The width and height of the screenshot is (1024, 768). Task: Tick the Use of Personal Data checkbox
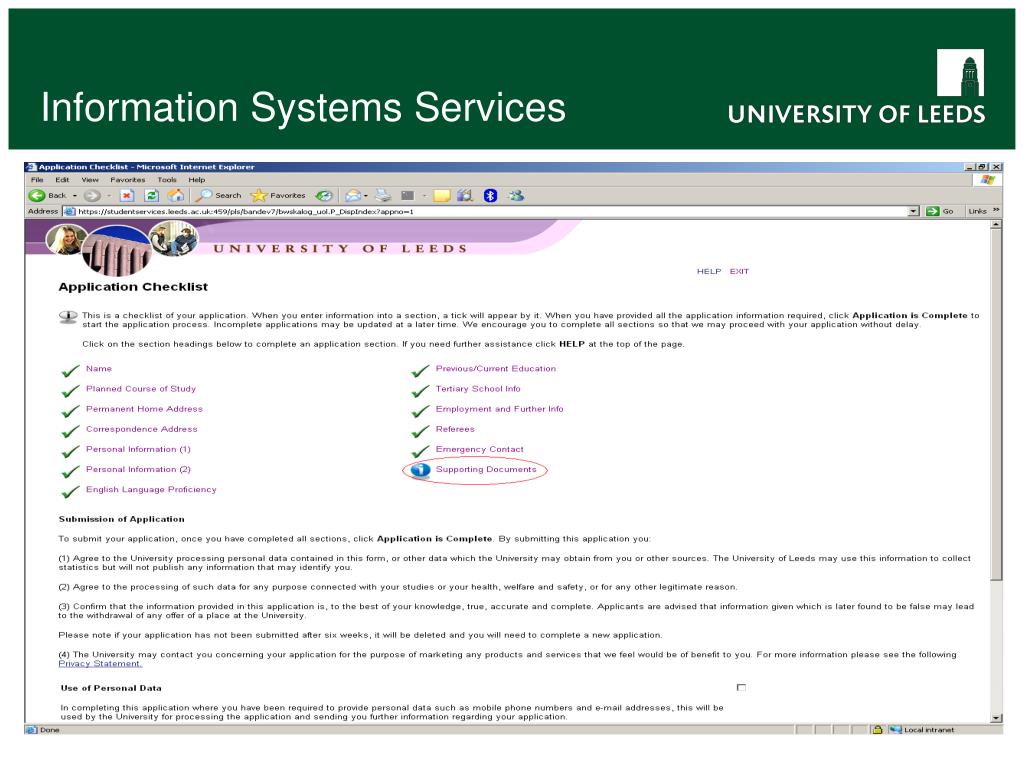coord(741,687)
